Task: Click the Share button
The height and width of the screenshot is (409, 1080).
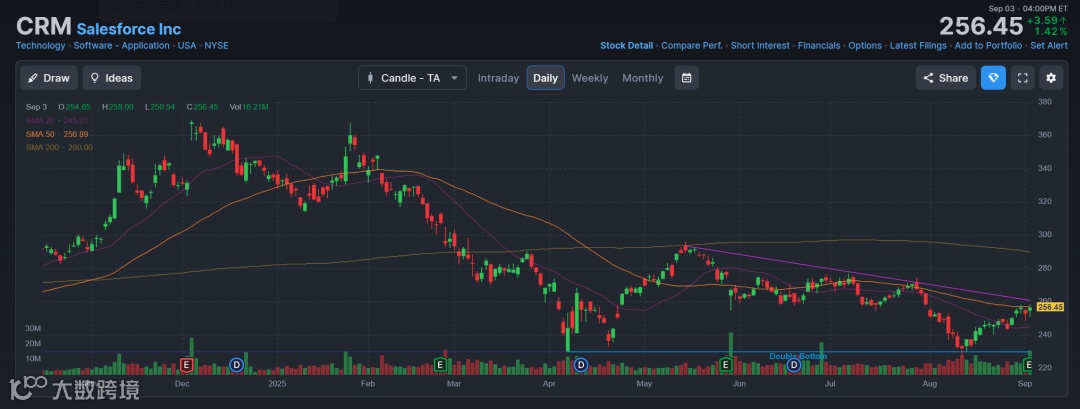Action: tap(946, 78)
